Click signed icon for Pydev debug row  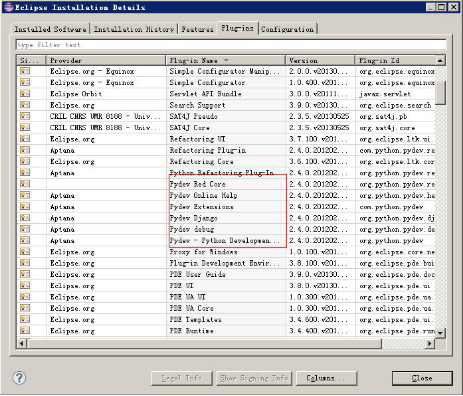coord(25,229)
